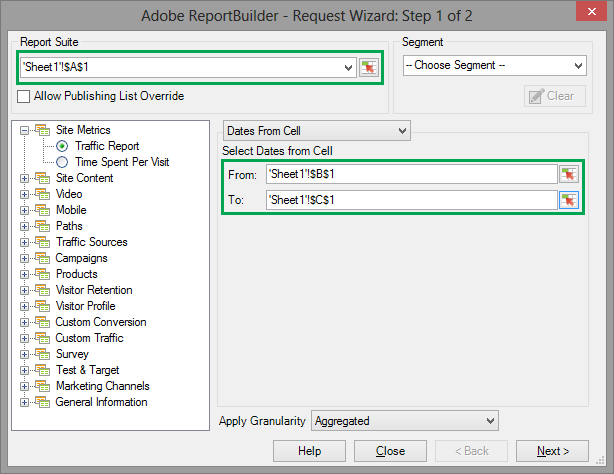Expand the General Information tree node

coord(24,403)
